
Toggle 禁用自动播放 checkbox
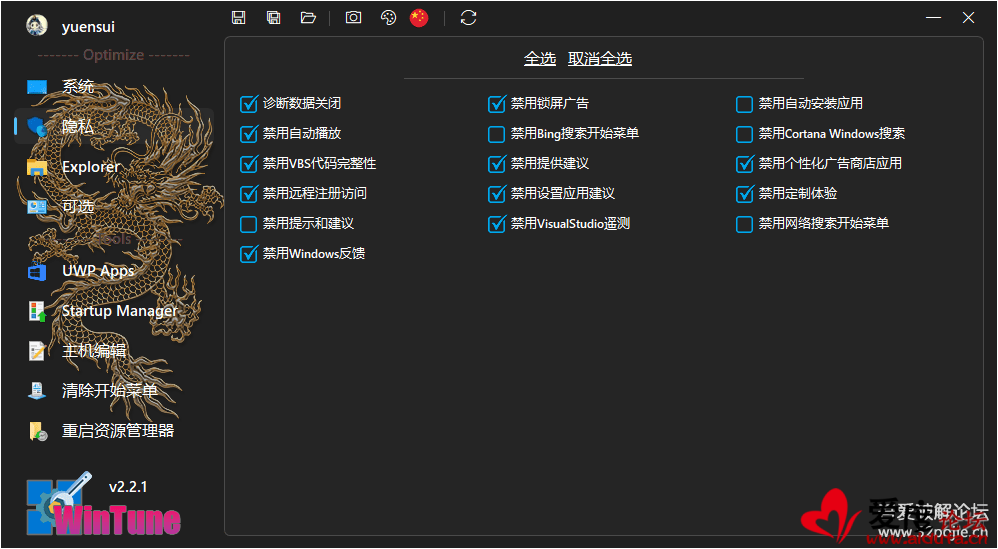click(248, 134)
